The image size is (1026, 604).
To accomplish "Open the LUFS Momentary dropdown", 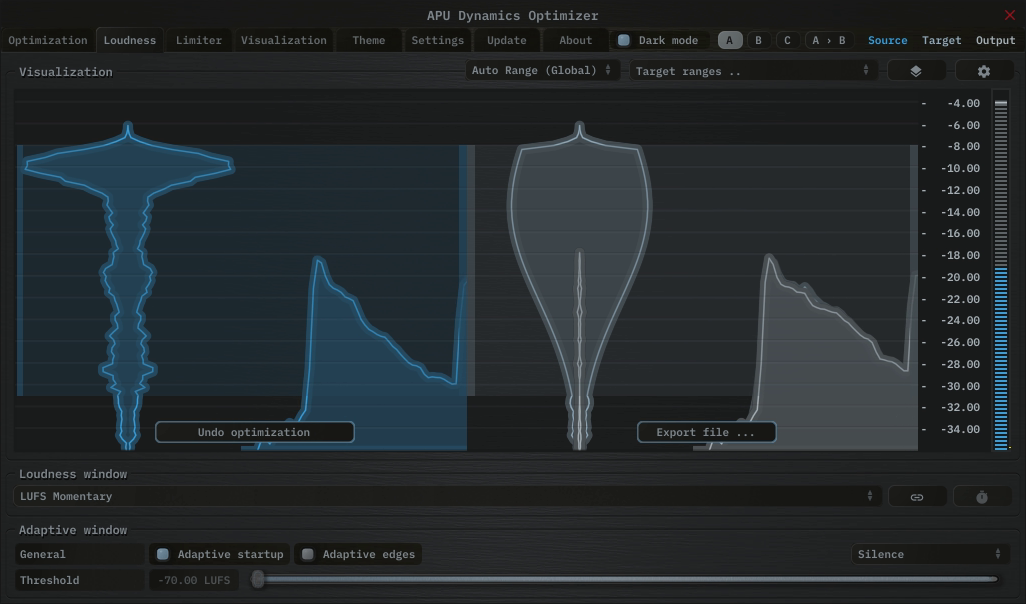I will tap(447, 497).
